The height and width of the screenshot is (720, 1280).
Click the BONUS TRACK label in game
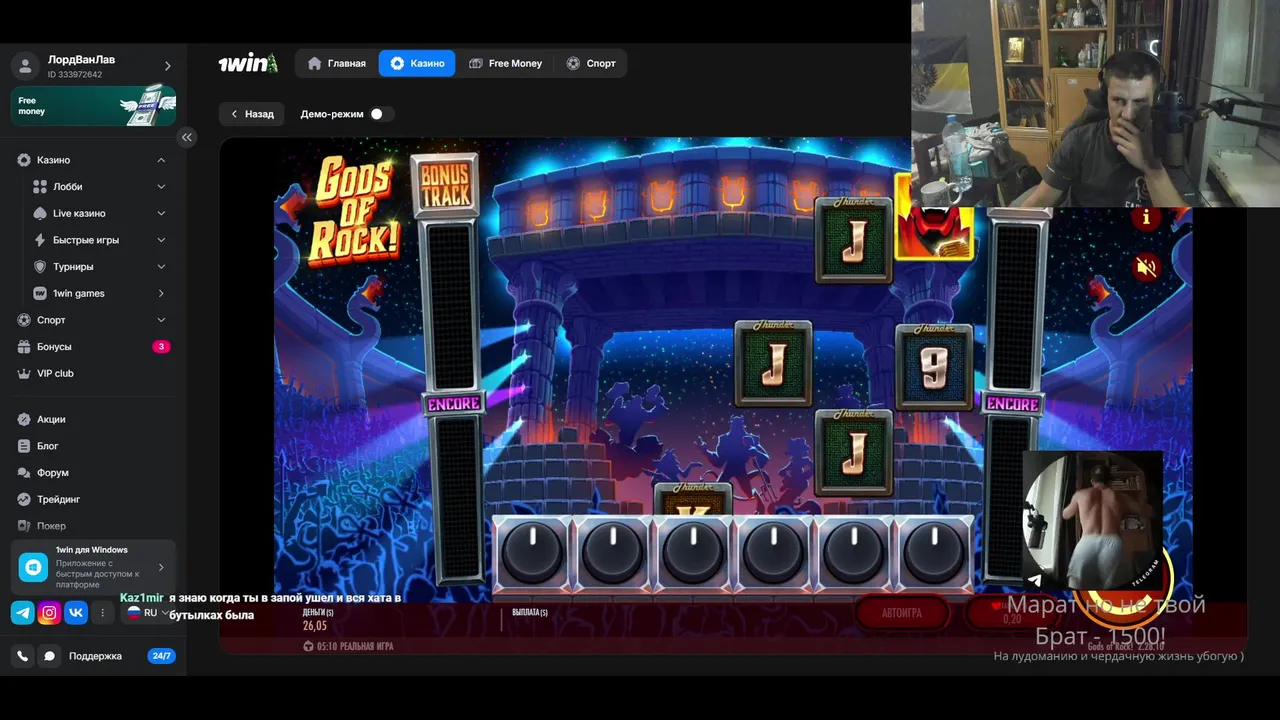pos(445,185)
